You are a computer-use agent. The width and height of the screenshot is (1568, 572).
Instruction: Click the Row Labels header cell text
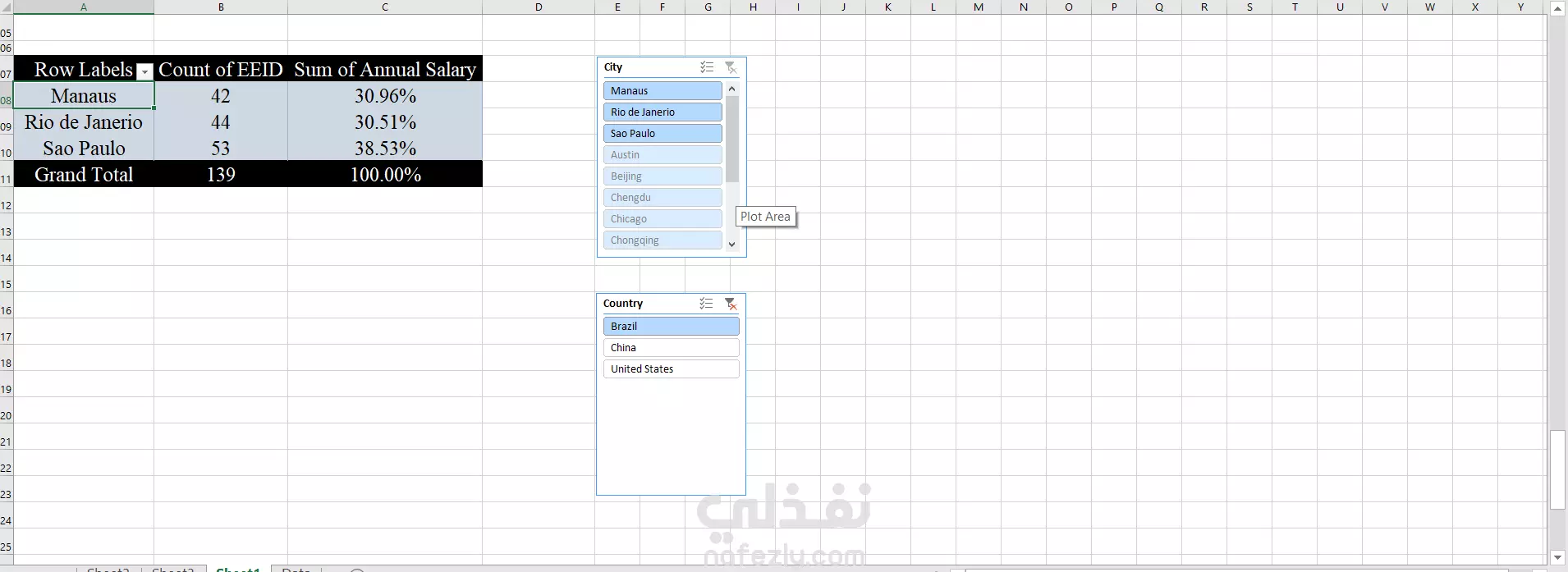[x=84, y=70]
